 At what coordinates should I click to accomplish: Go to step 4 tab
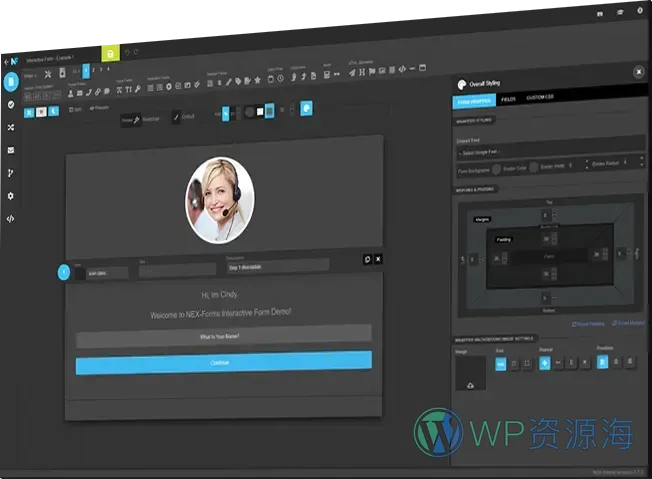pyautogui.click(x=109, y=69)
